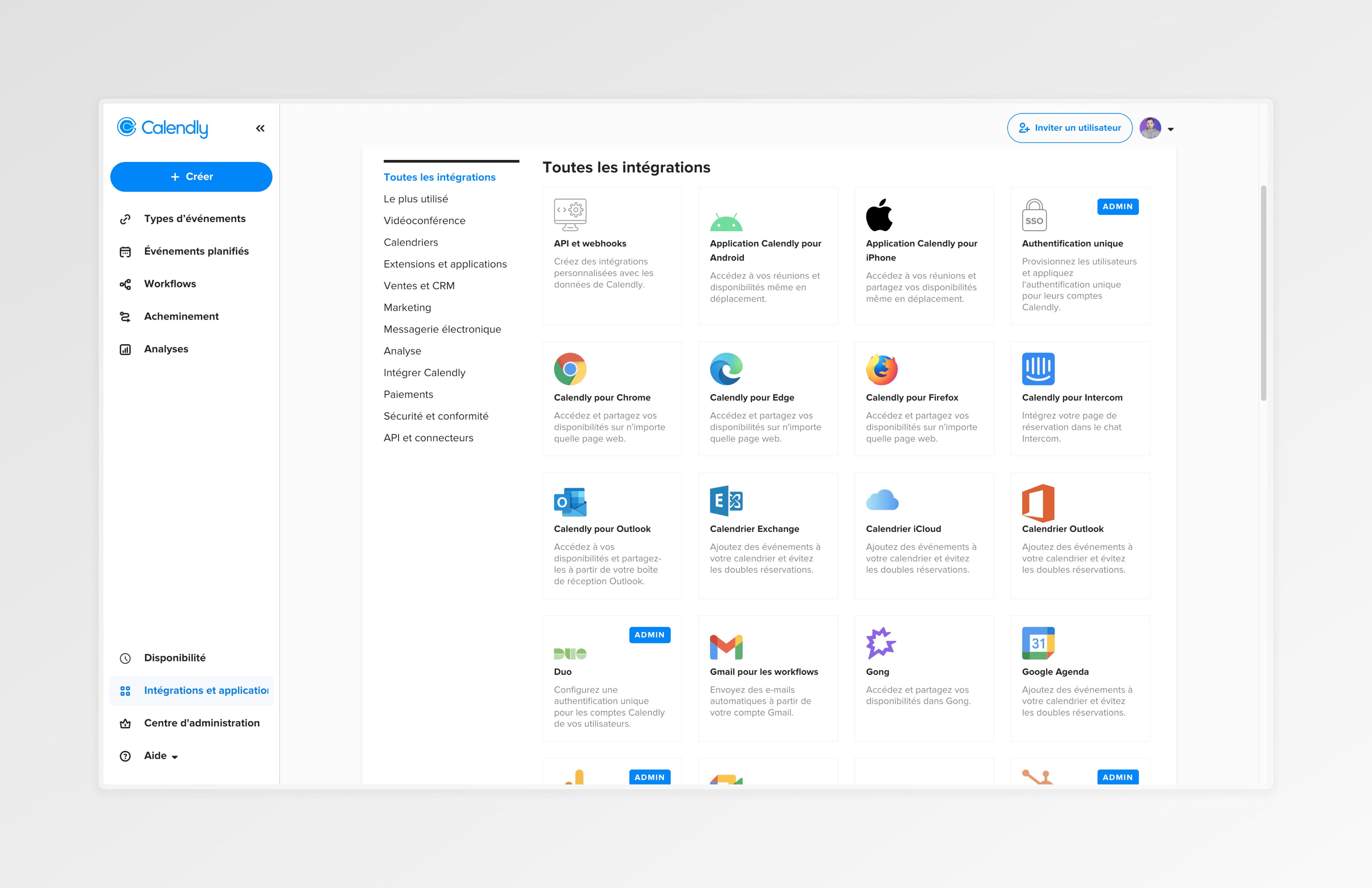Open Calendrier Exchange title
The width and height of the screenshot is (1372, 888).
point(754,529)
